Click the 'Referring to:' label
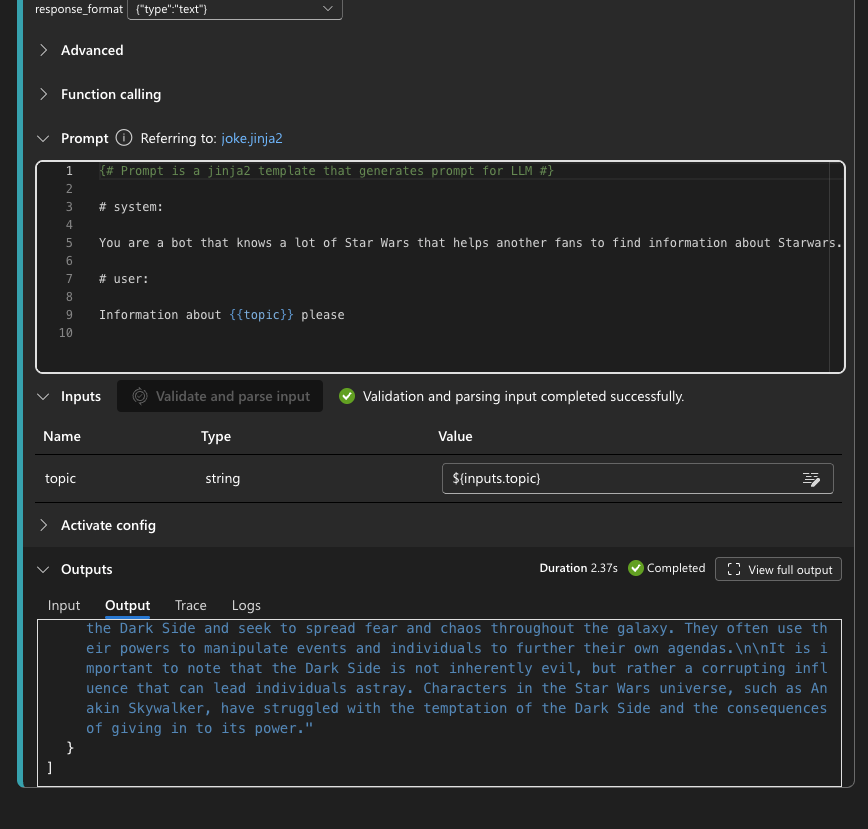868x829 pixels. tap(178, 138)
